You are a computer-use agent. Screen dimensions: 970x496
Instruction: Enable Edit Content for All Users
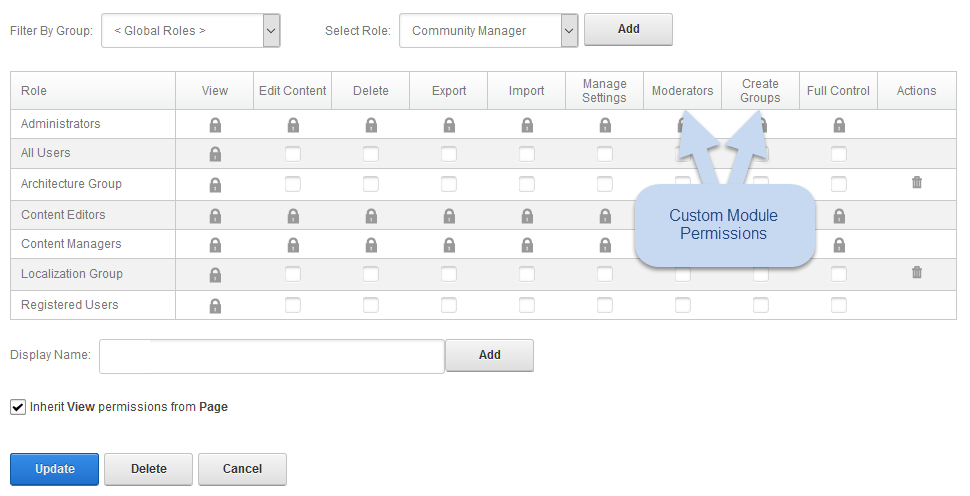293,154
